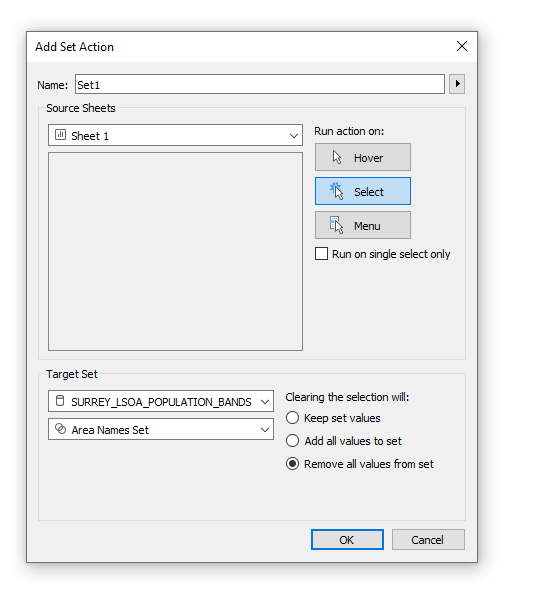Click the Select cursor icon
Viewport: 538px width, 601px height.
point(336,190)
